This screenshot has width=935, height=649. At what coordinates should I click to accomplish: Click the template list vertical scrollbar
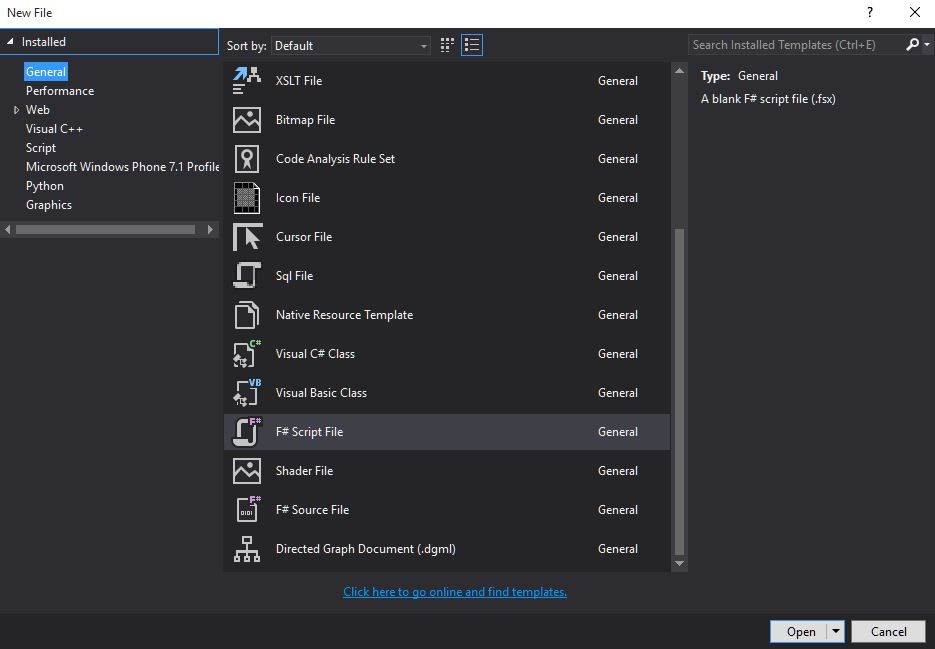pyautogui.click(x=680, y=390)
